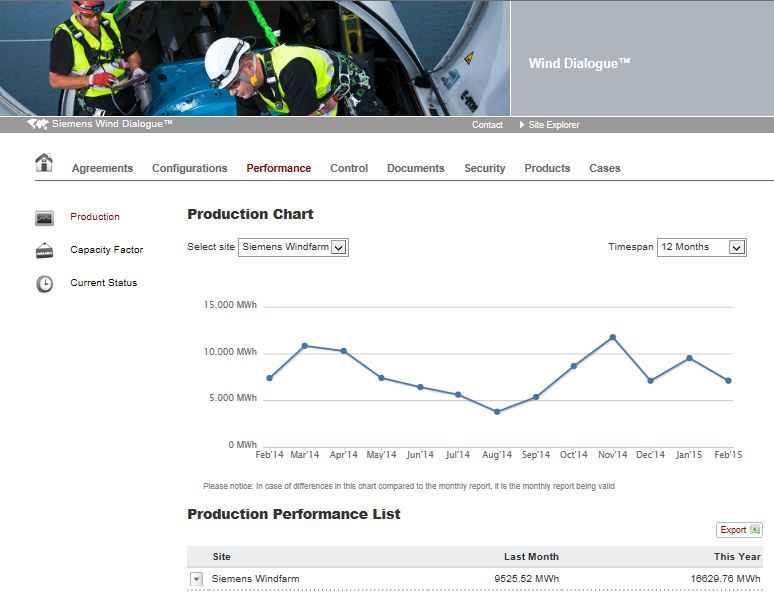Click the 9525.52 MWh value

pyautogui.click(x=527, y=579)
